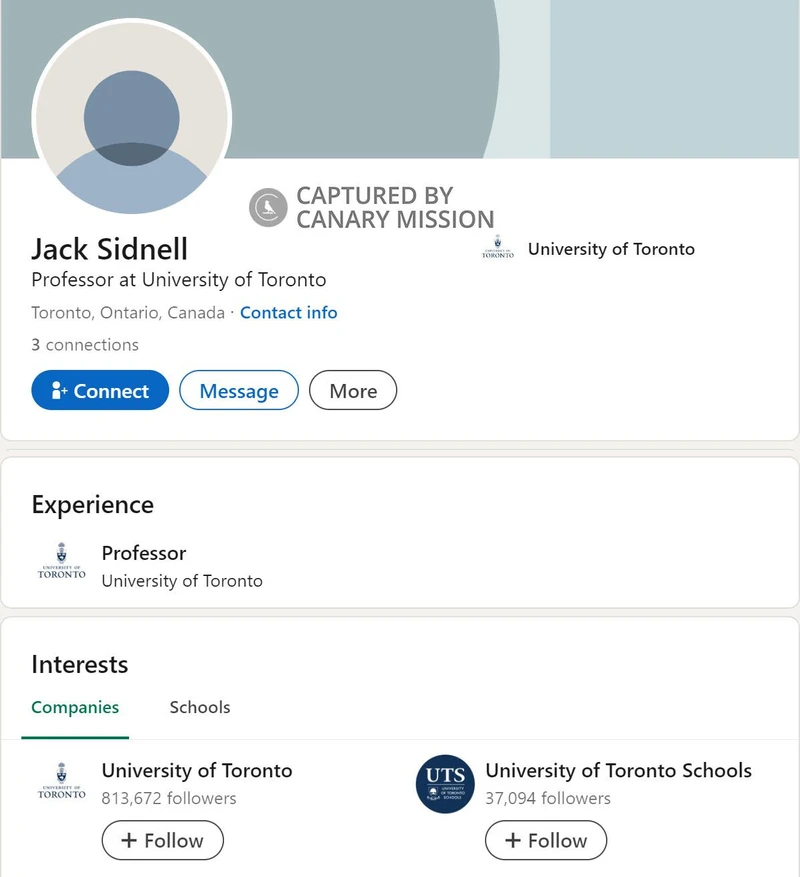Viewport: 800px width, 877px height.
Task: Click the 813,672 followers count
Action: click(168, 798)
